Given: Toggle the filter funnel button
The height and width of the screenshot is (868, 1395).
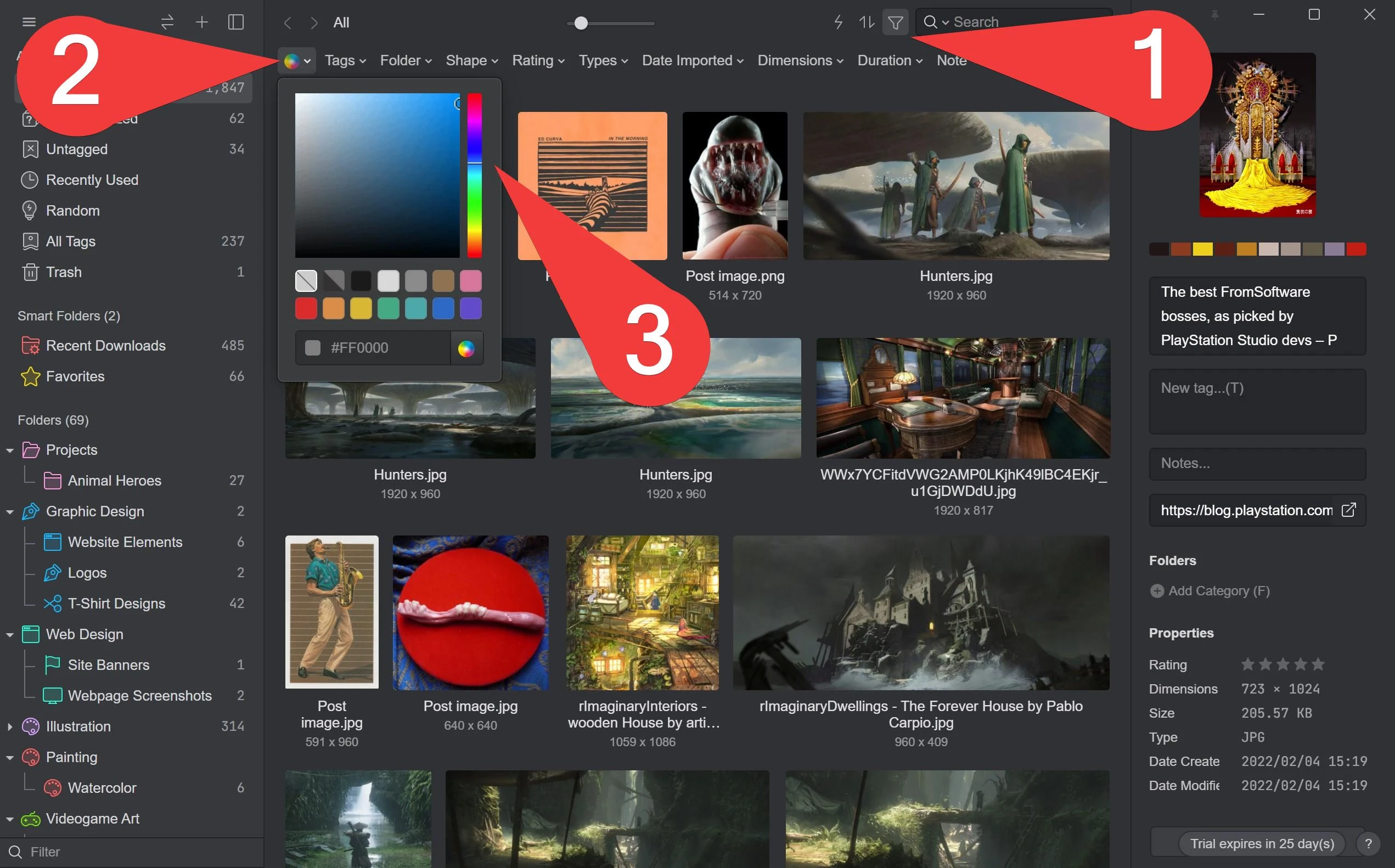Looking at the screenshot, I should coord(895,22).
